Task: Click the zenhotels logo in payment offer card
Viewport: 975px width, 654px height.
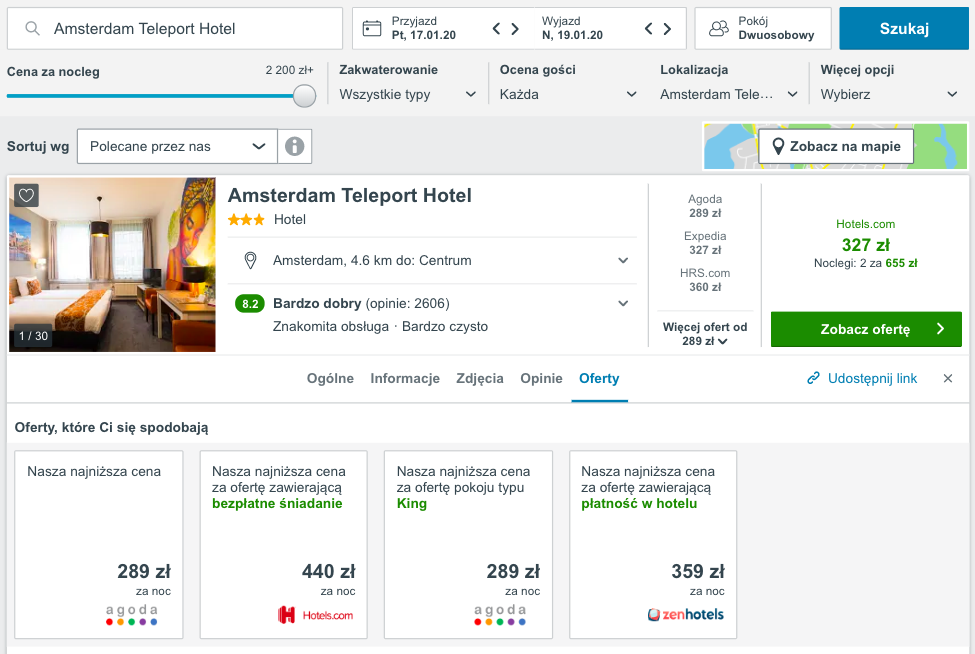Action: click(686, 614)
